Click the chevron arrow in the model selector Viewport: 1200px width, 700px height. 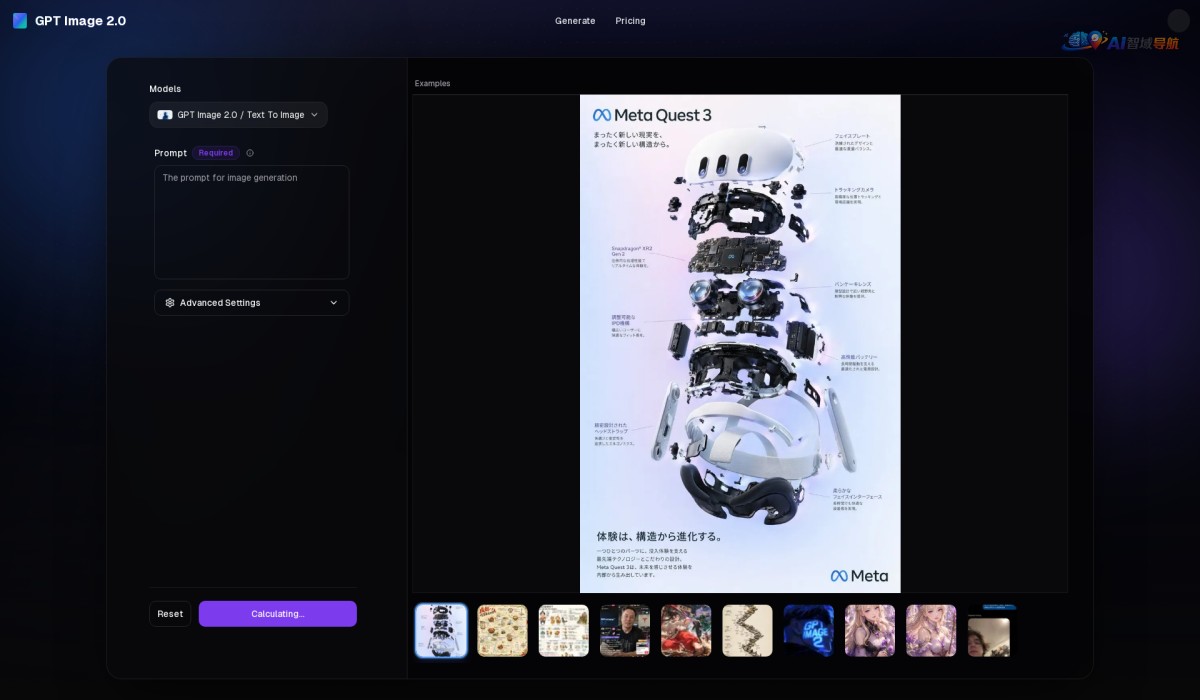314,115
